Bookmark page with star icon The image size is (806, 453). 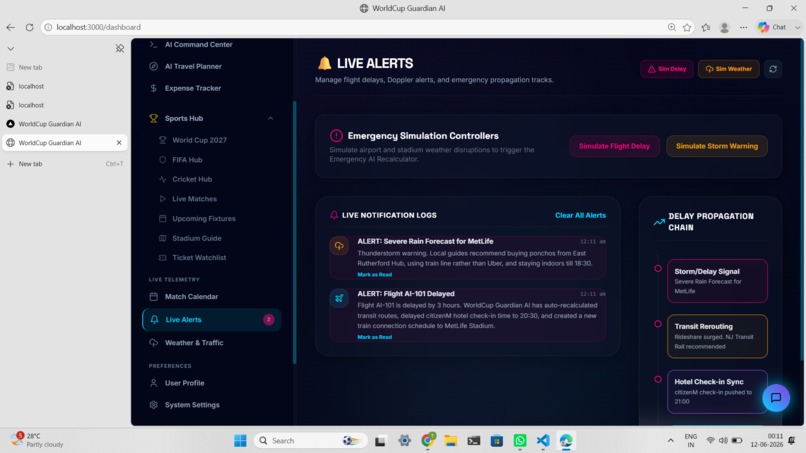[687, 27]
